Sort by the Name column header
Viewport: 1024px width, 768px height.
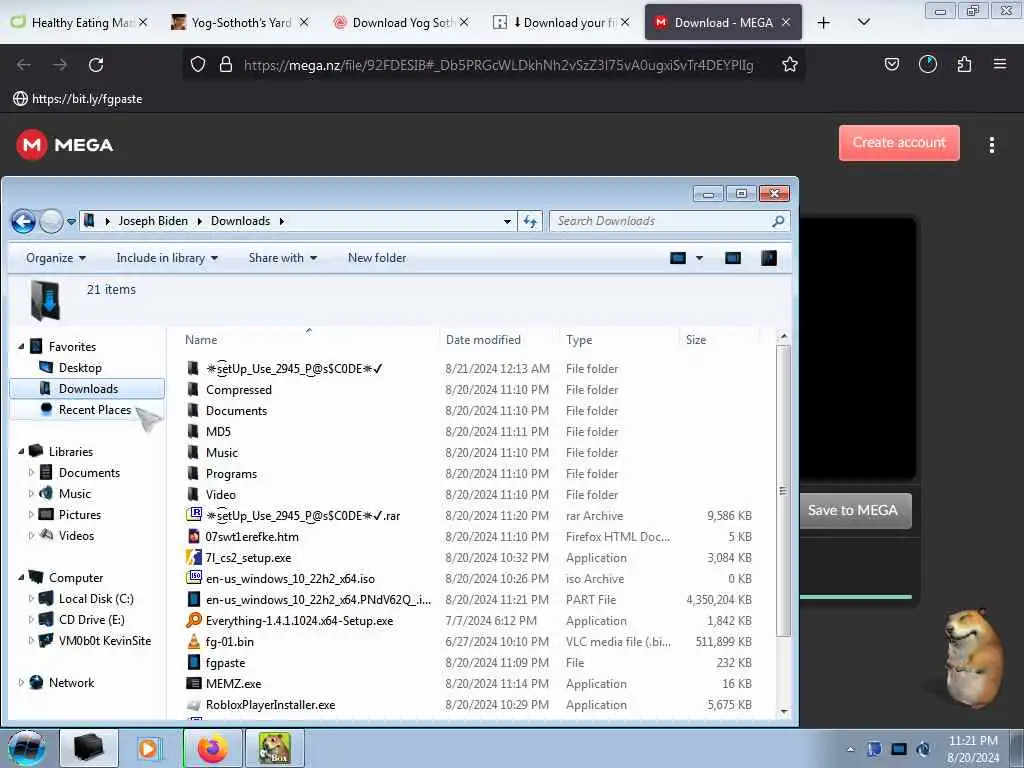[201, 340]
